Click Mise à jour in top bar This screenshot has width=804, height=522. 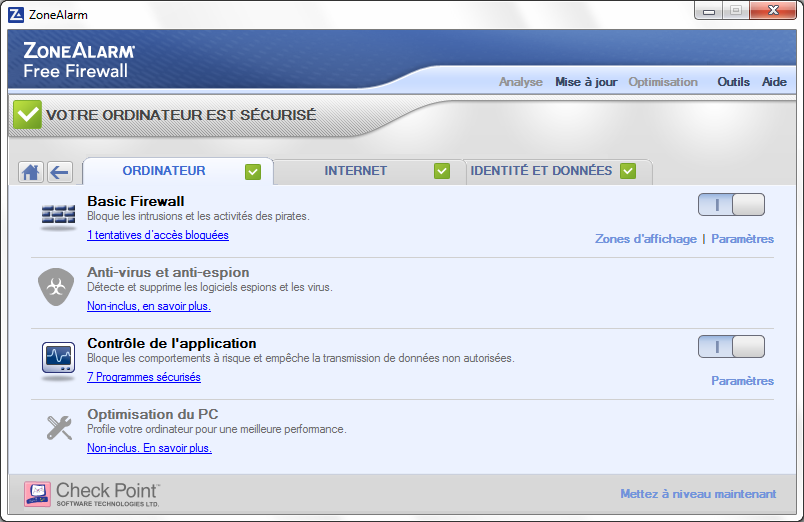(586, 82)
